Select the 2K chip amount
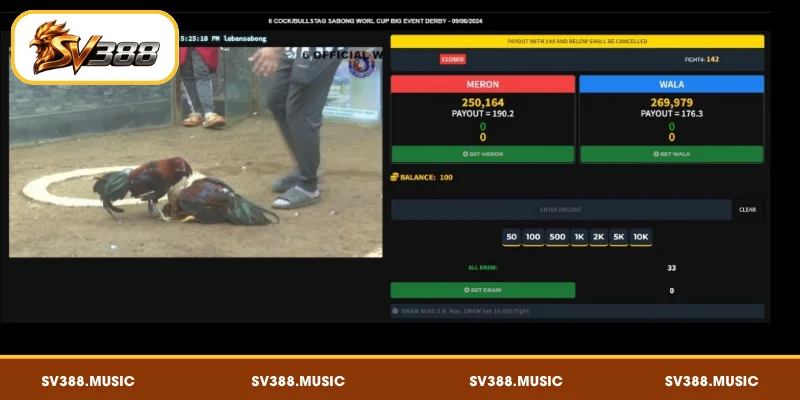The image size is (800, 400). [x=598, y=237]
